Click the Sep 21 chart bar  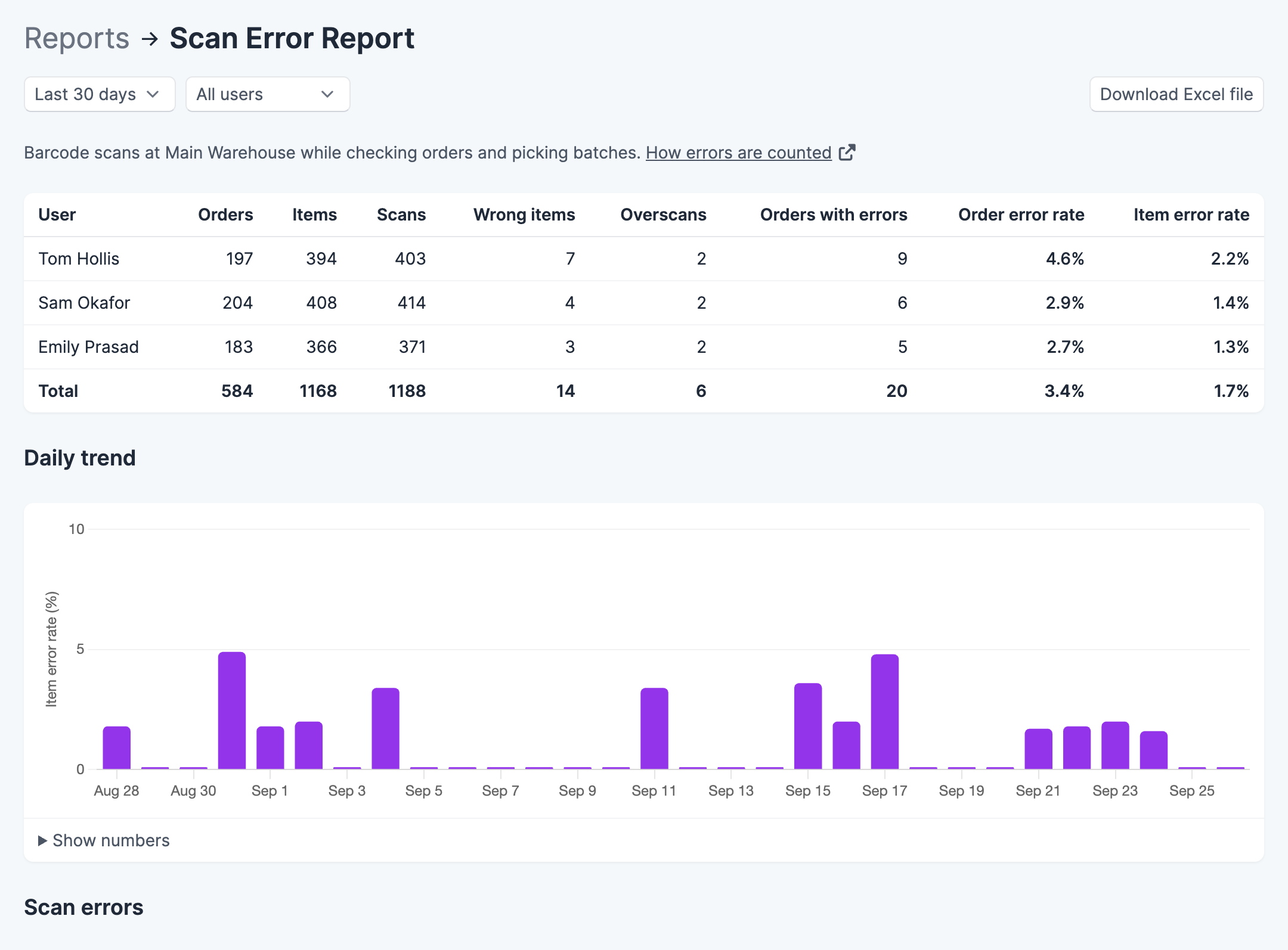coord(1038,749)
